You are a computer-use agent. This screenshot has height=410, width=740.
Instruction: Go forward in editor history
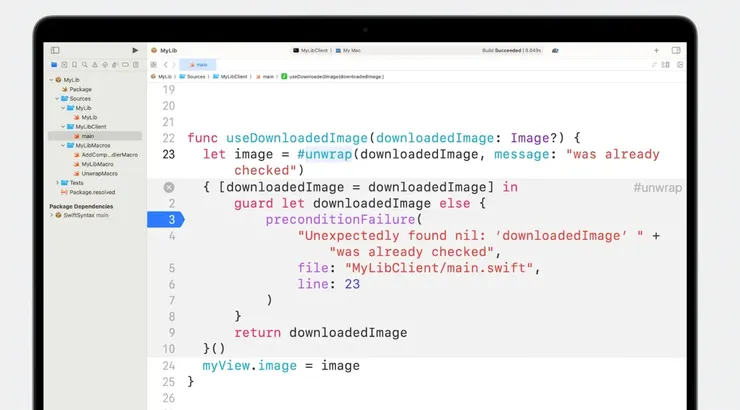click(x=174, y=65)
